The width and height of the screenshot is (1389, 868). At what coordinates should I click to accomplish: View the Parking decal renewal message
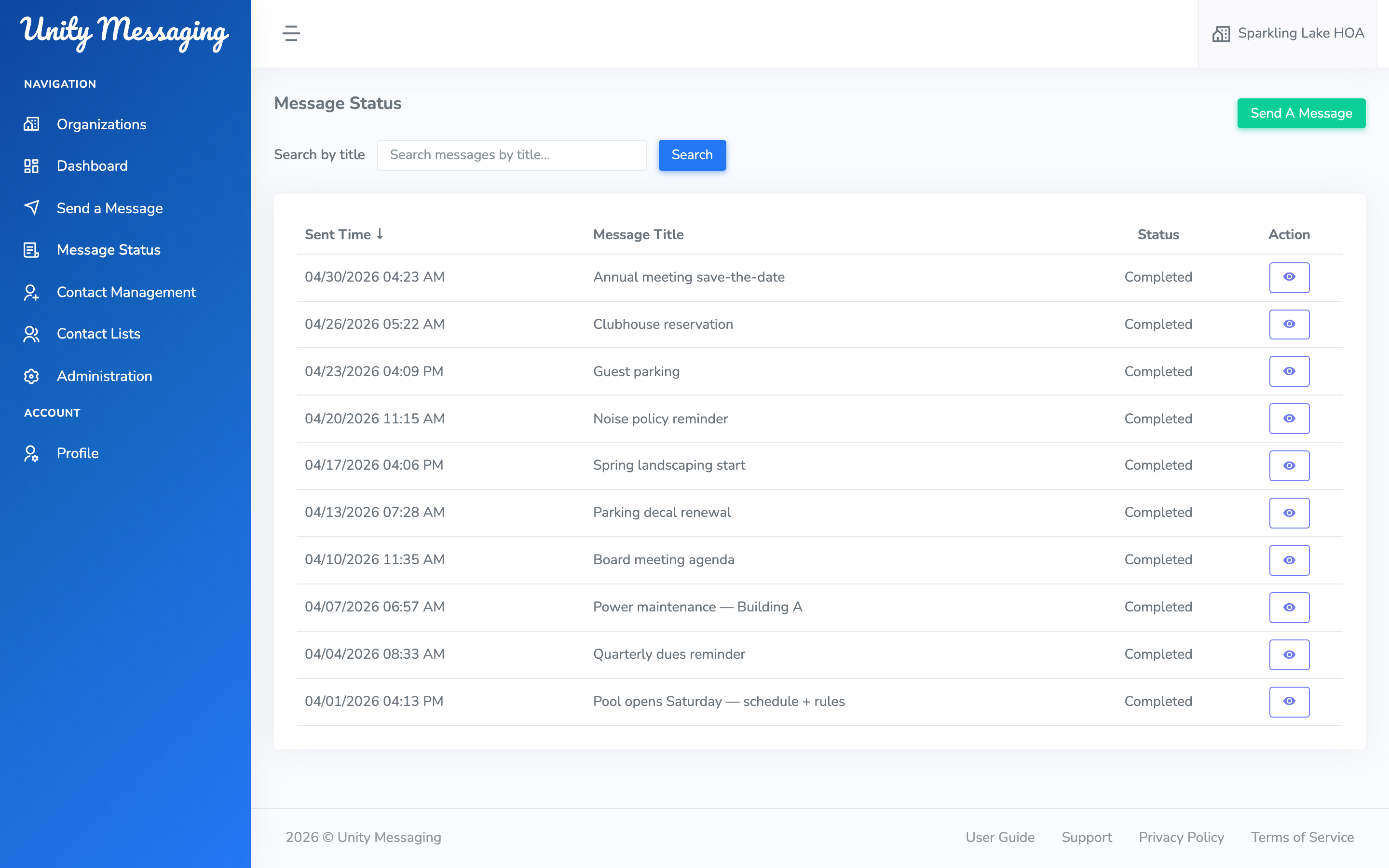coord(1289,513)
